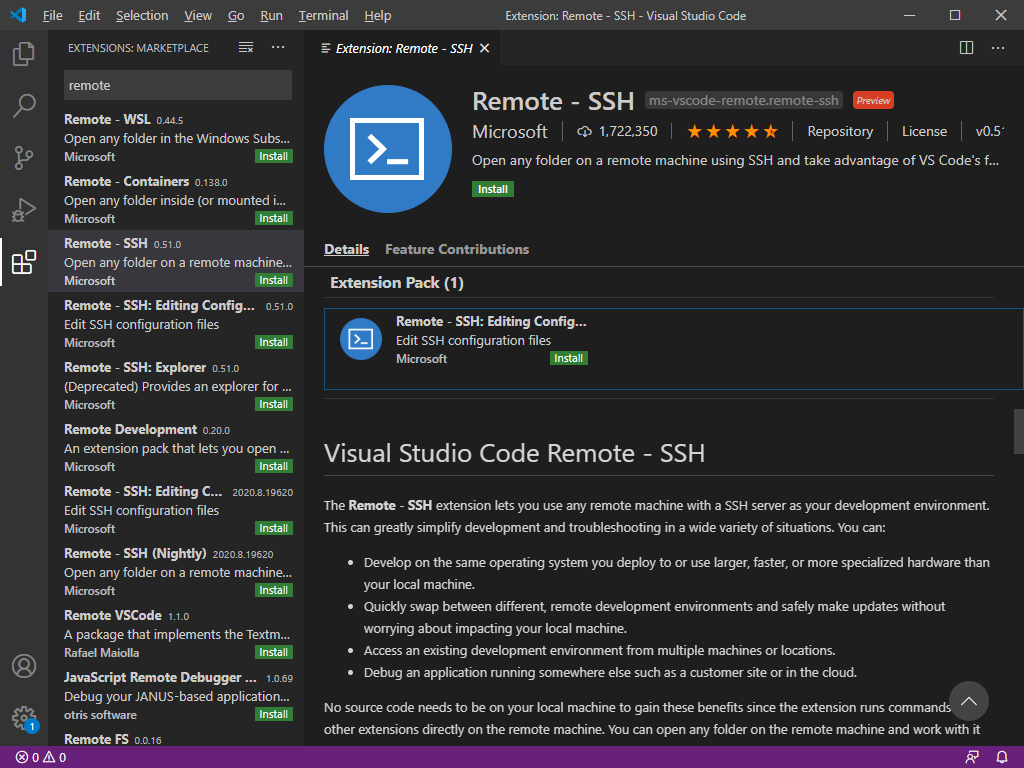Open the Manage gear icon
Image resolution: width=1024 pixels, height=768 pixels.
[x=24, y=718]
